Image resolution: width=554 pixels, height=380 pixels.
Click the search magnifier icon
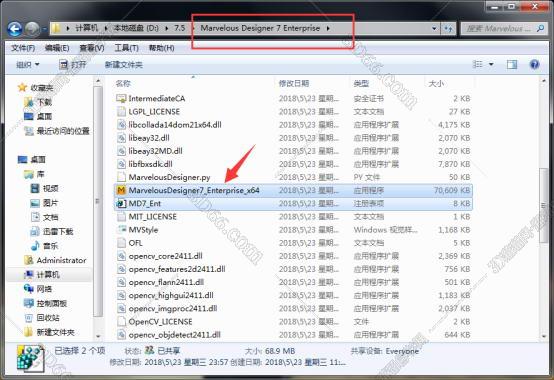tap(540, 28)
